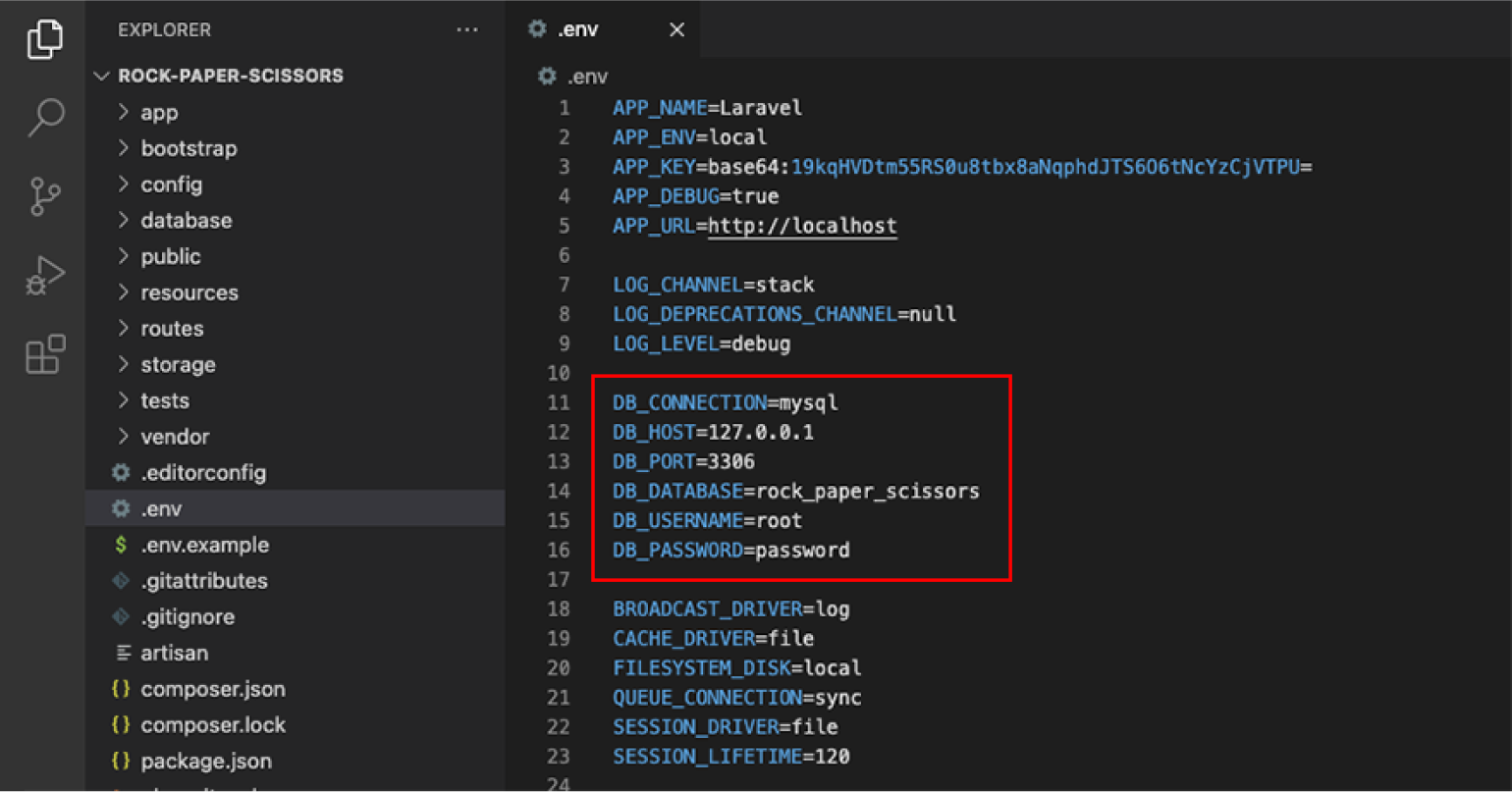
Task: Open the composer.lock file
Action: click(296, 725)
